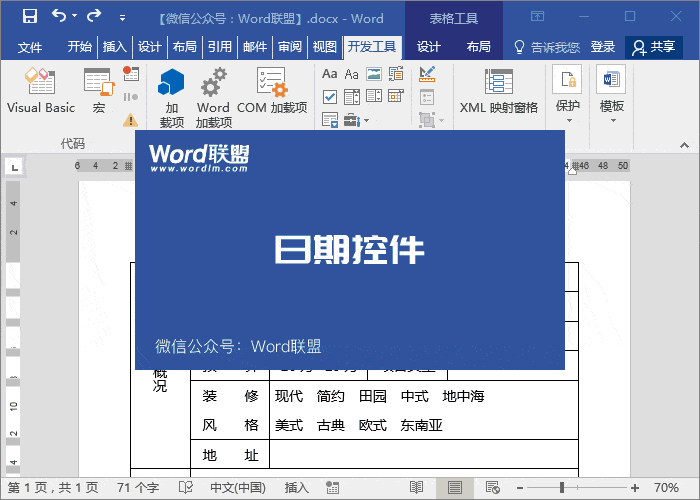Insert date picker content control

coord(396,96)
